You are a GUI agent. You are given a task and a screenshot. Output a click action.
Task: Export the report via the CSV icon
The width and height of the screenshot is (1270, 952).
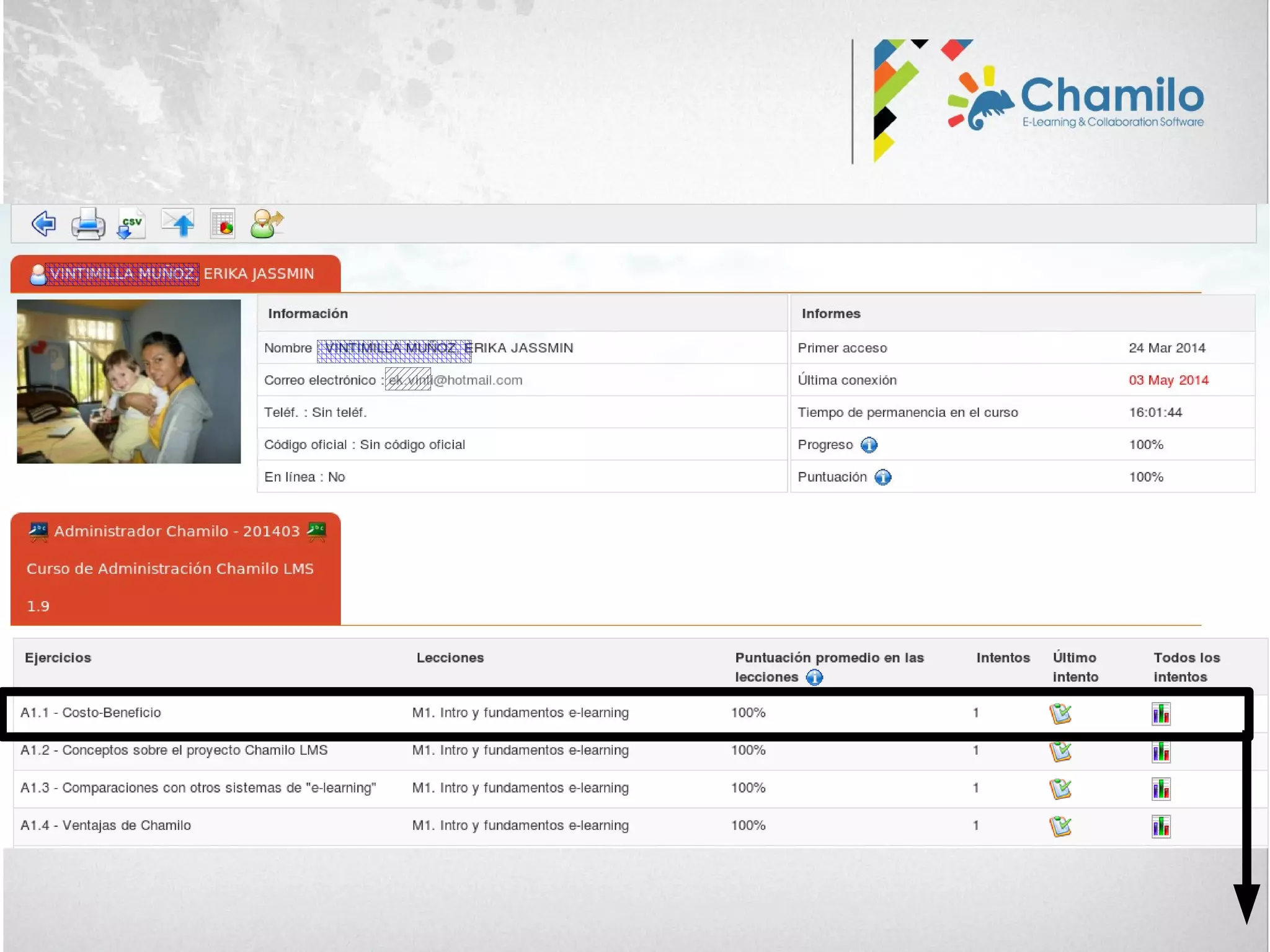[131, 224]
